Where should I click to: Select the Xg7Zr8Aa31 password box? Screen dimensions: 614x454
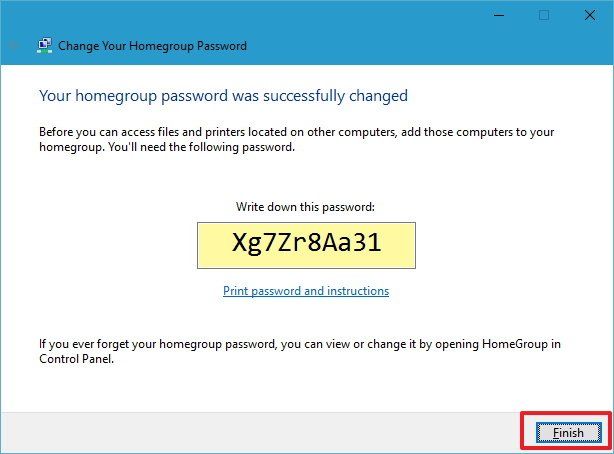point(306,246)
